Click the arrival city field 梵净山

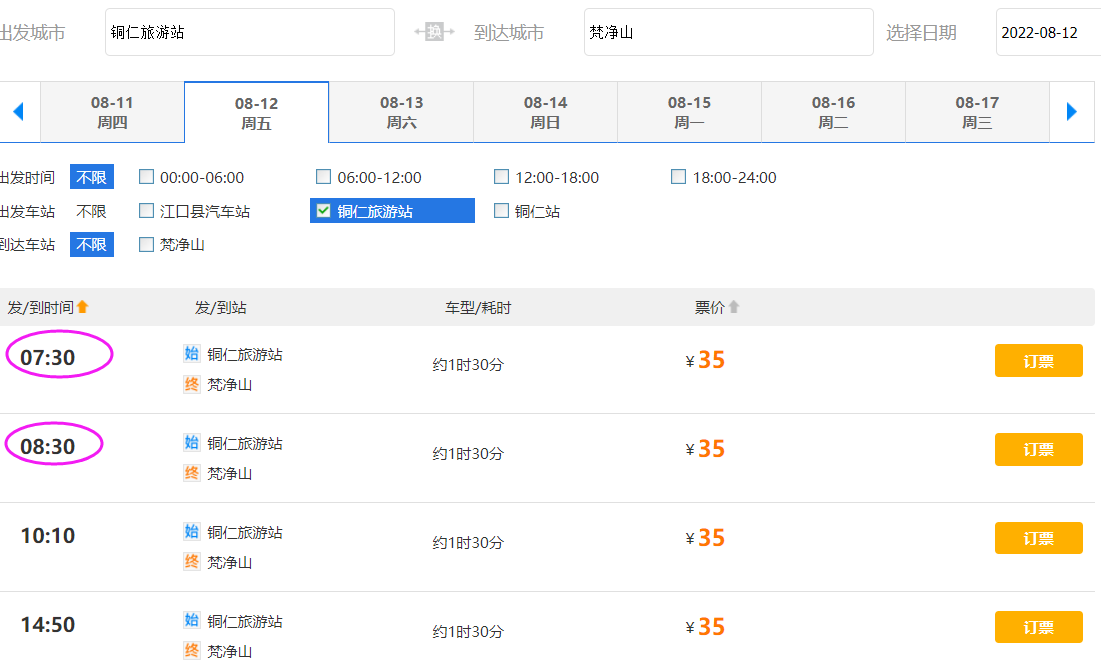pos(728,32)
